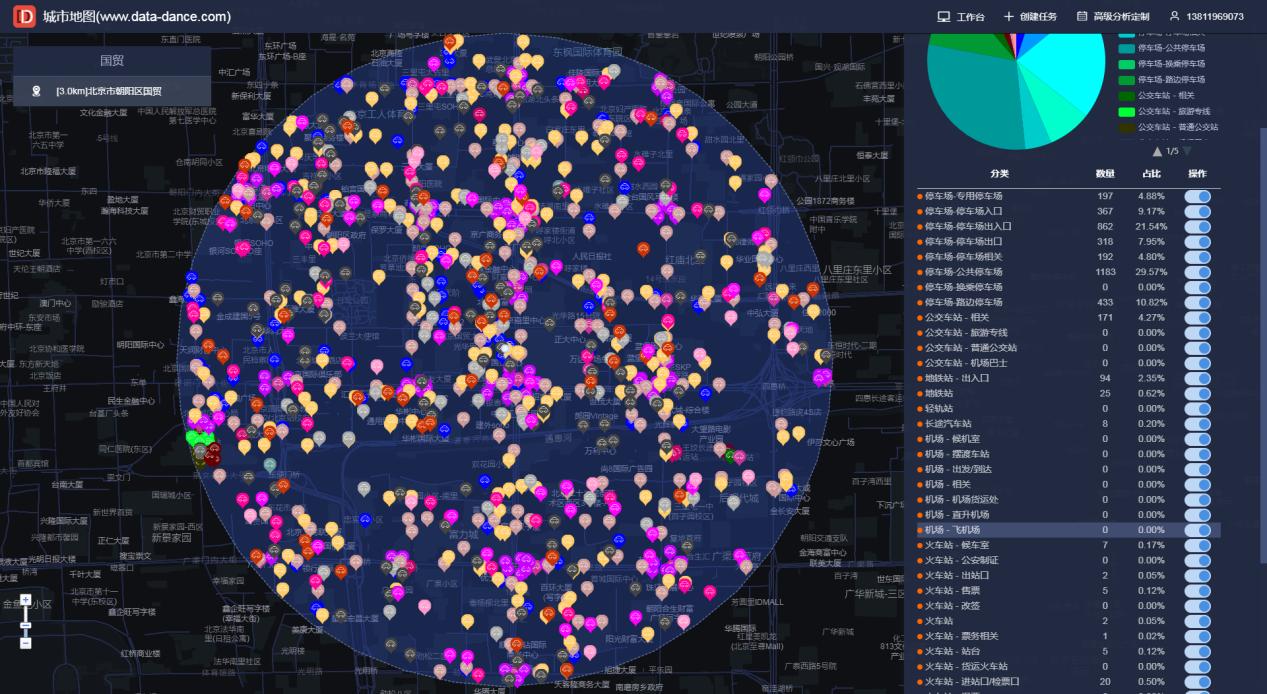1267x694 pixels.
Task: Click row label 轻轨站
Action: tap(939, 408)
